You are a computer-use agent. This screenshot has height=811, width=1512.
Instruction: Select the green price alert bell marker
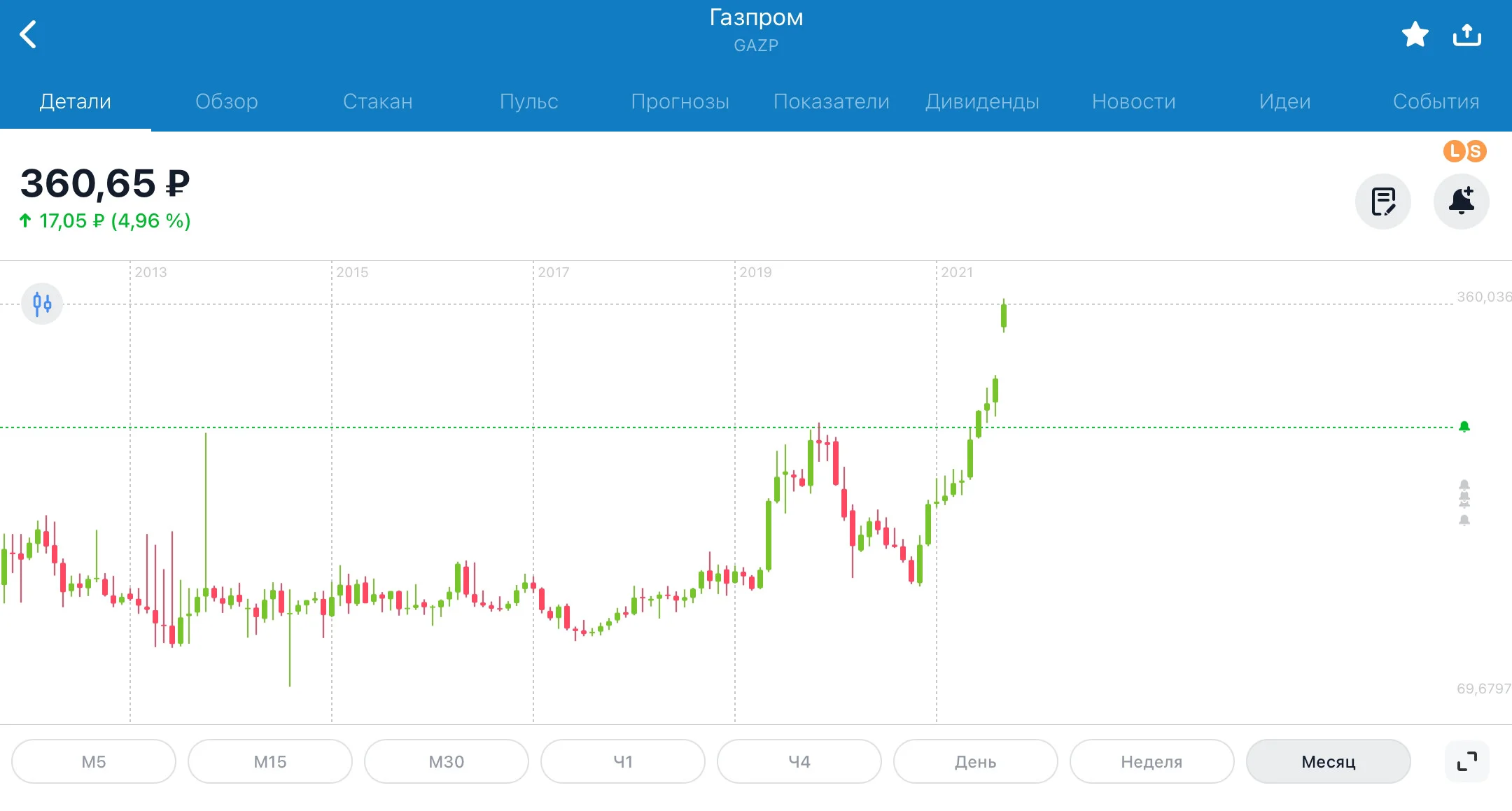1464,426
